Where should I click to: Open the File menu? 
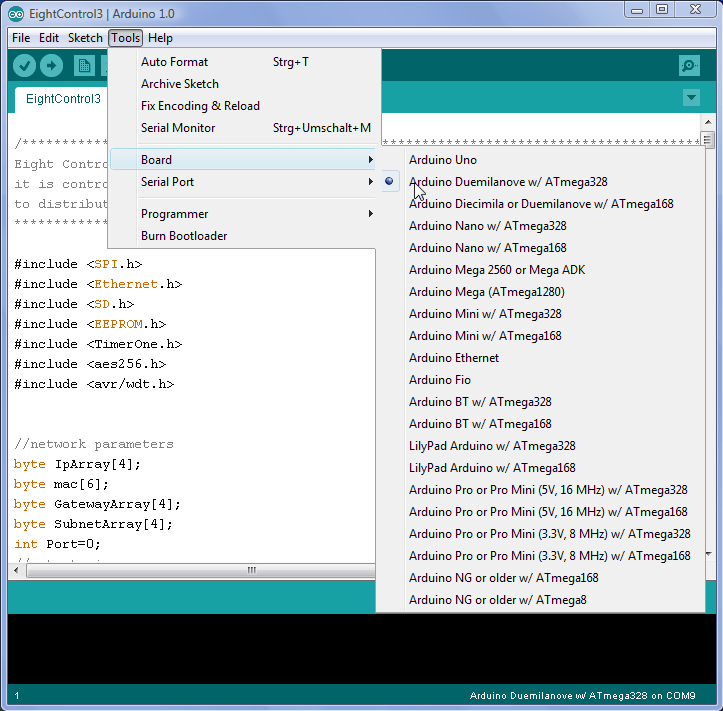pos(21,38)
